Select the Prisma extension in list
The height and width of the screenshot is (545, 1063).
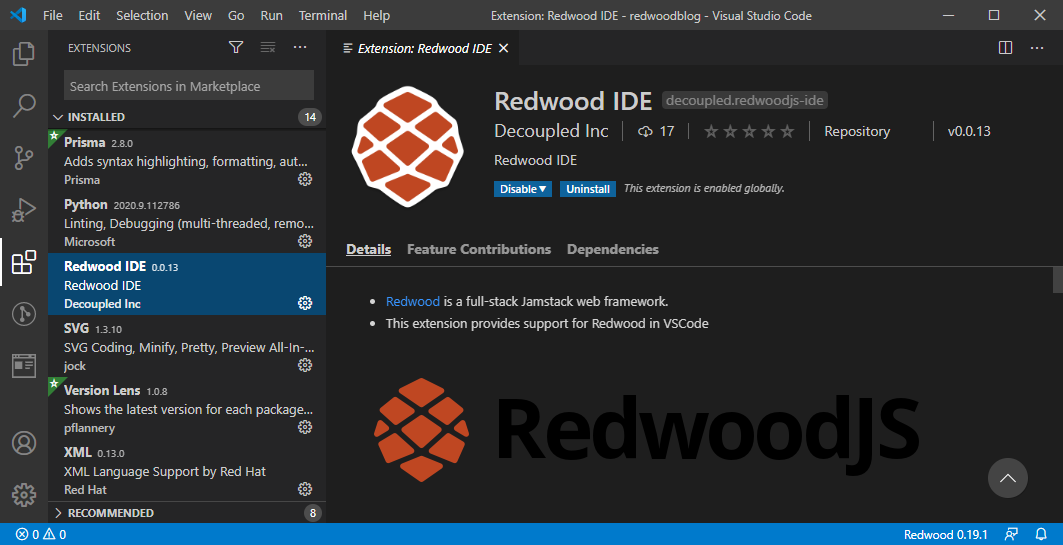pos(187,160)
